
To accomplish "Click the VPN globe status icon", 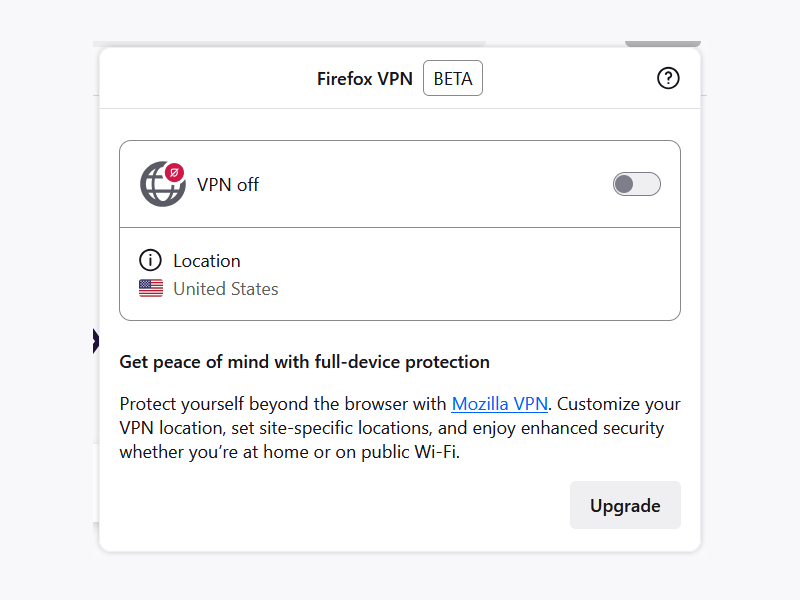I will click(161, 186).
